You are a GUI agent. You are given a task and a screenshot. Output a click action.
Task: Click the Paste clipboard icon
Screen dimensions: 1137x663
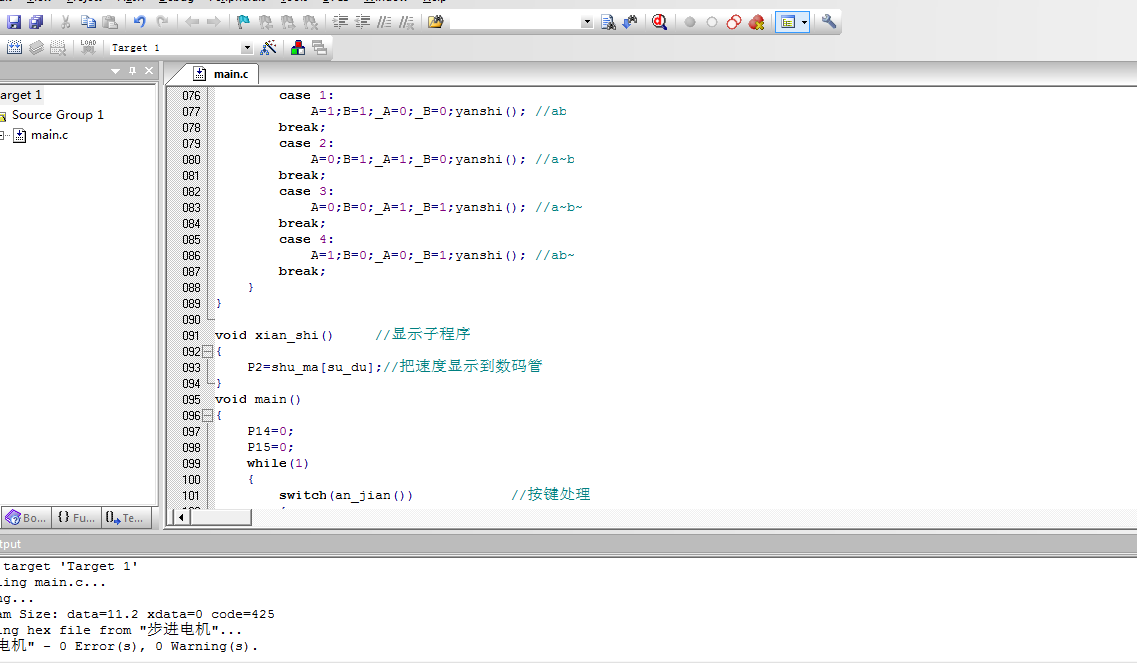click(110, 22)
